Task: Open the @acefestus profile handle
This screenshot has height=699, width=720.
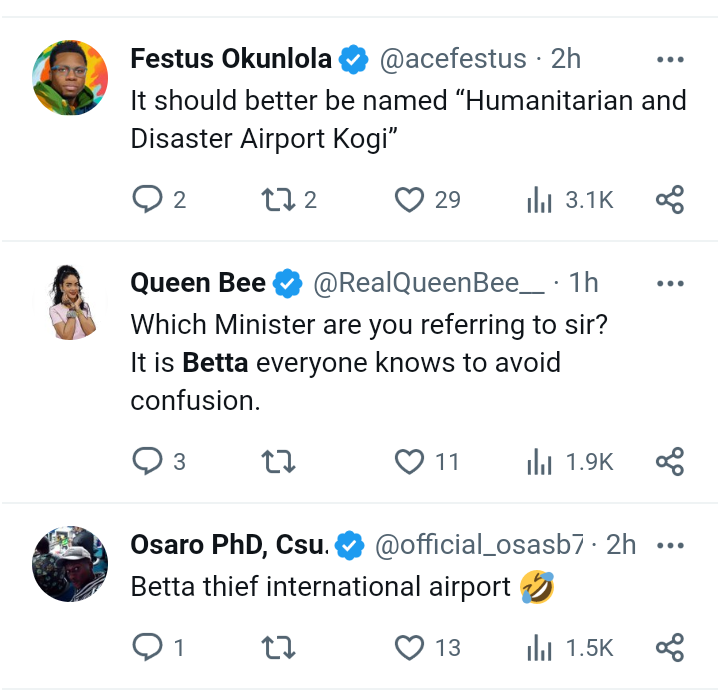Action: tap(451, 60)
